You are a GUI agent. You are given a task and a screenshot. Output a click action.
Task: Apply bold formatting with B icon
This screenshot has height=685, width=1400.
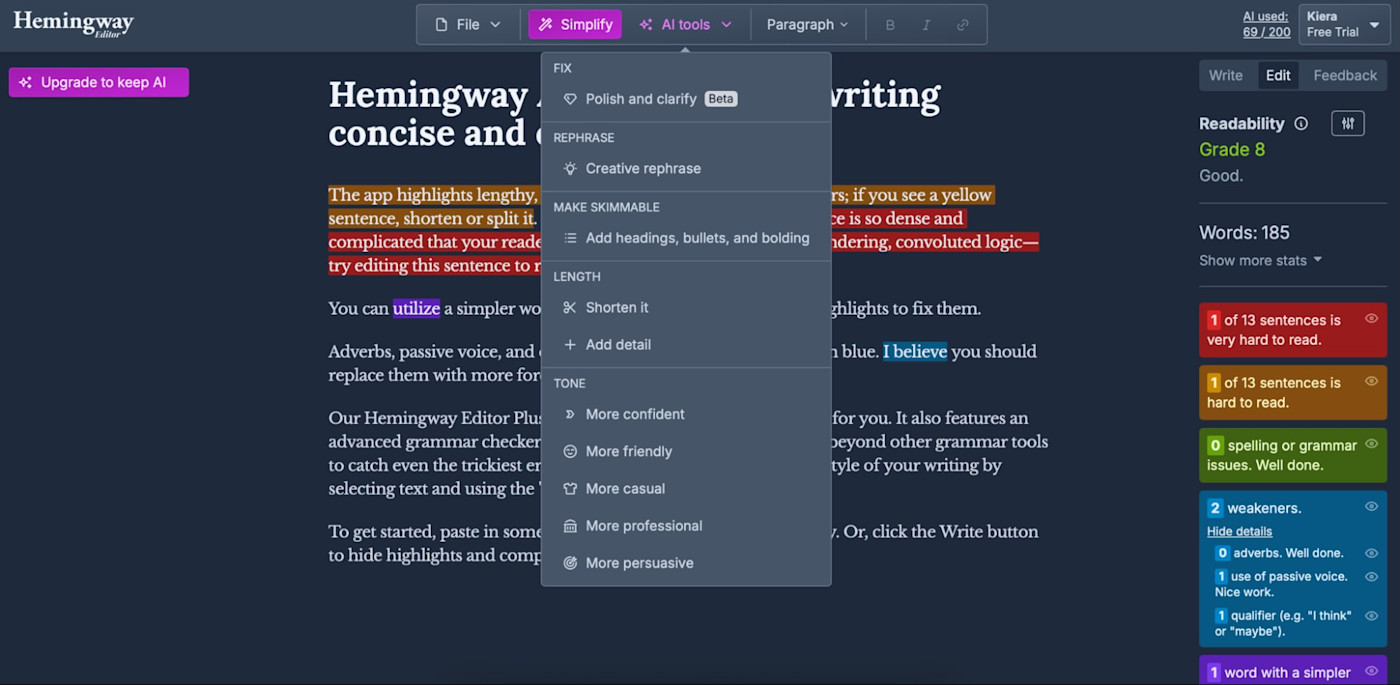890,25
